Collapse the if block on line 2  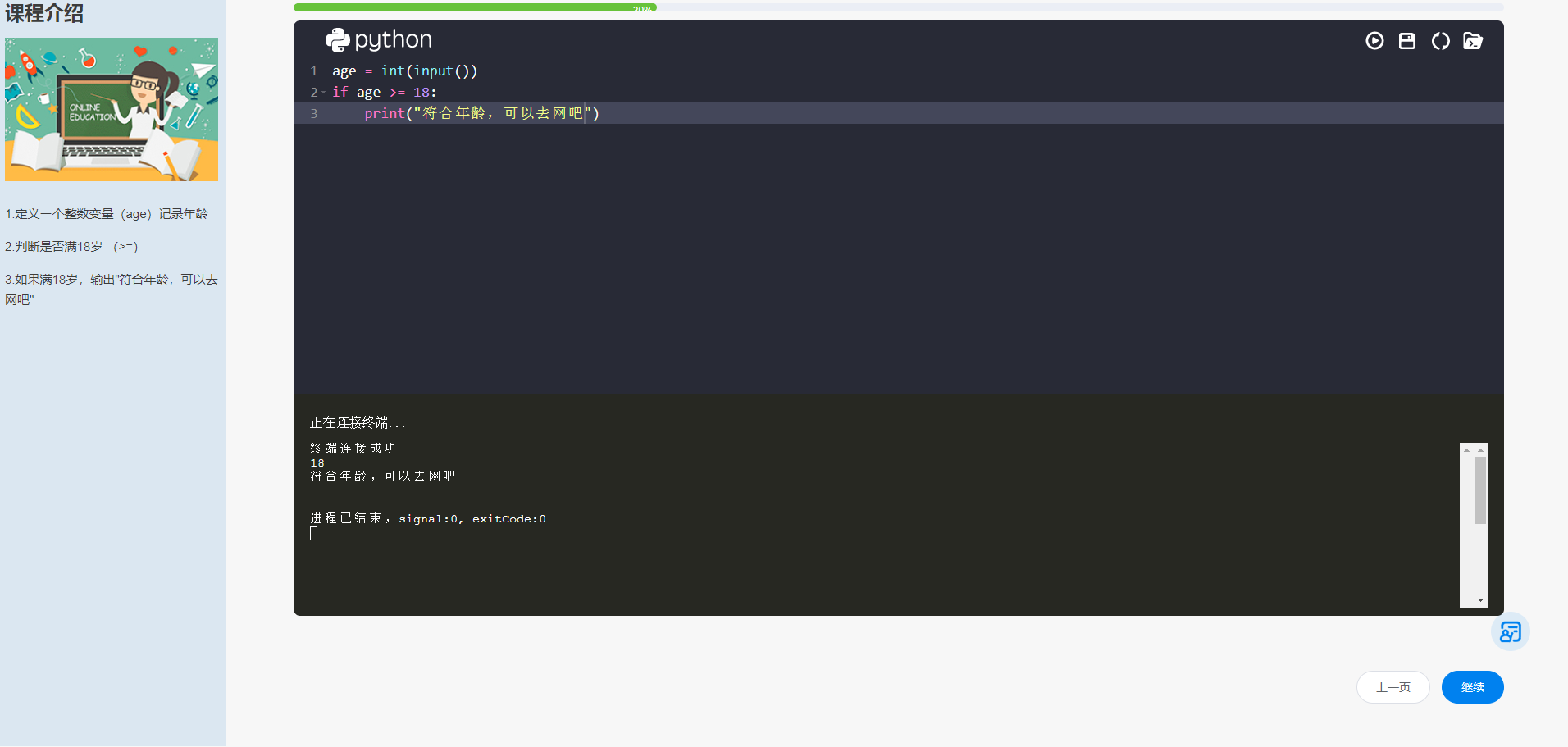(324, 92)
